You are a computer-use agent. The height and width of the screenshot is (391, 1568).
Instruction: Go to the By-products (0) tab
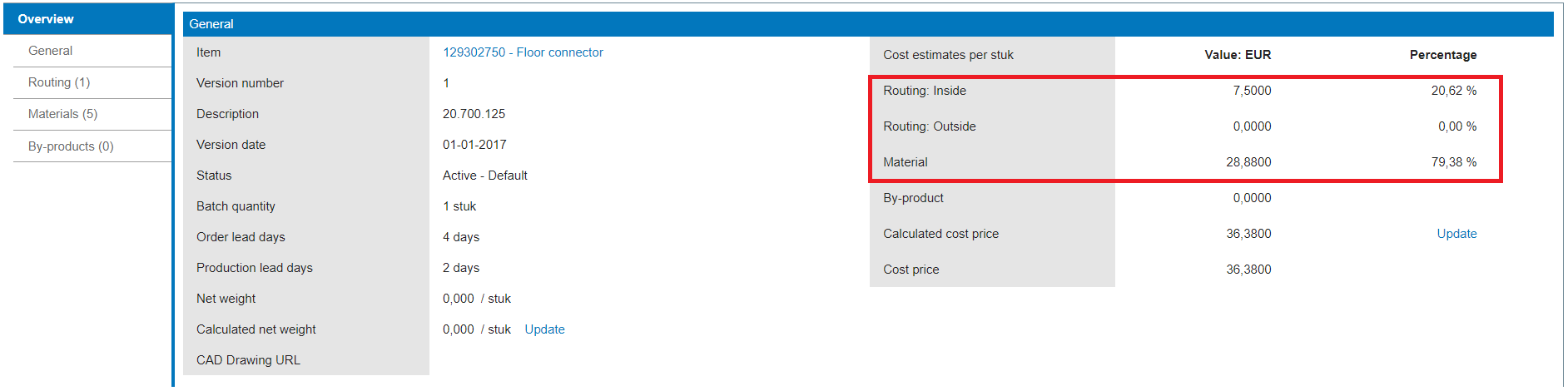[71, 146]
